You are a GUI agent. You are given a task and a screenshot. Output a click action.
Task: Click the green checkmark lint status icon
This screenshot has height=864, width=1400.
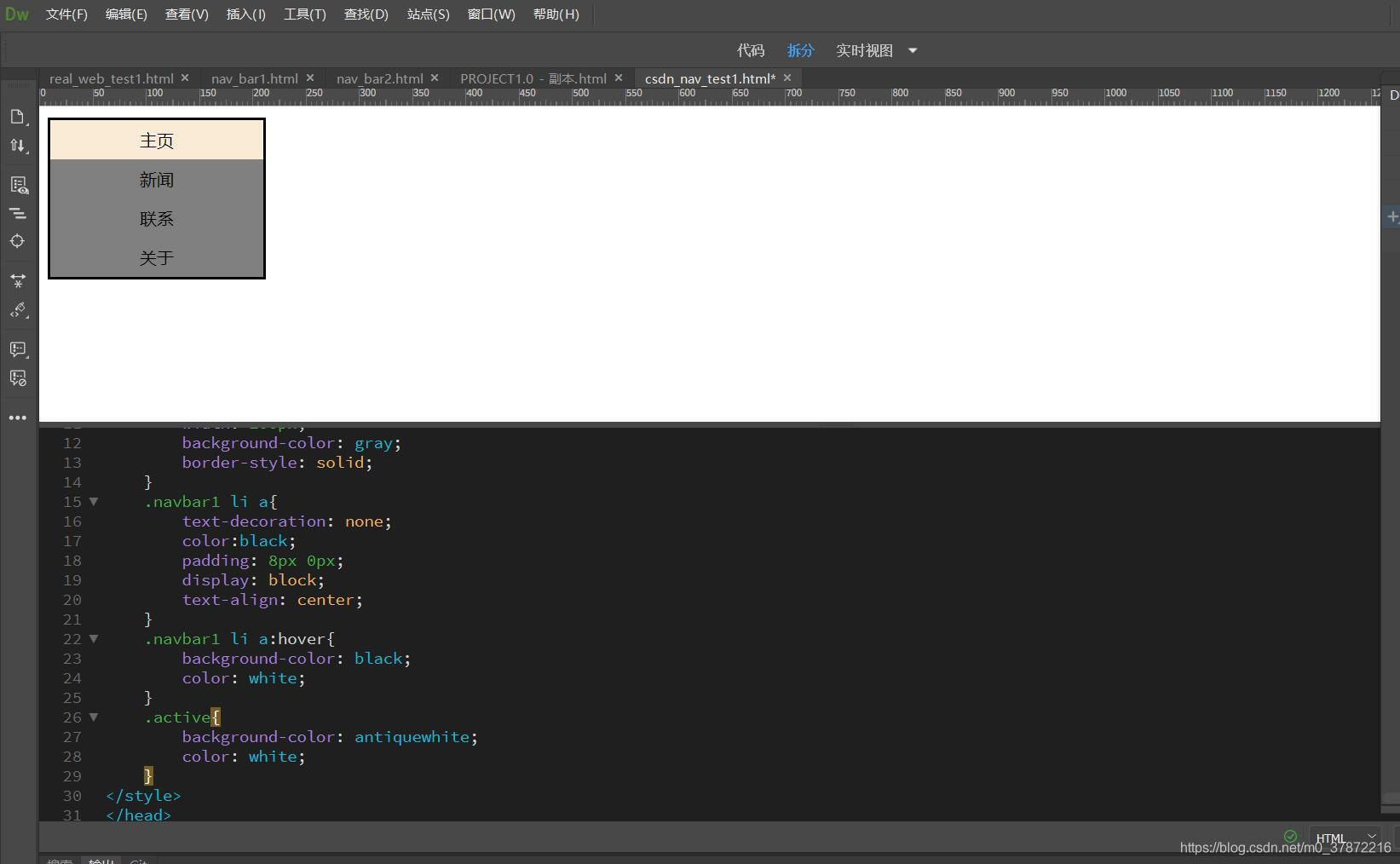point(1290,836)
